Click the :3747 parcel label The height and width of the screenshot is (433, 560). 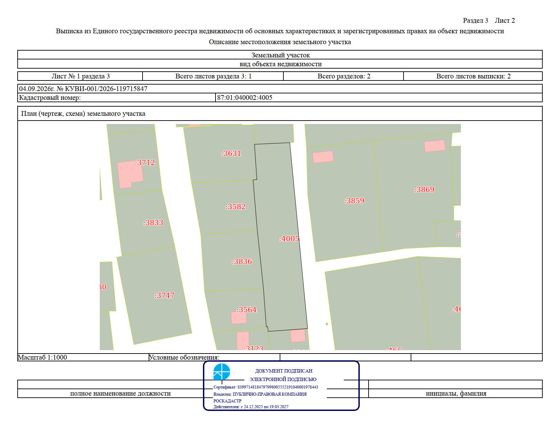point(165,295)
